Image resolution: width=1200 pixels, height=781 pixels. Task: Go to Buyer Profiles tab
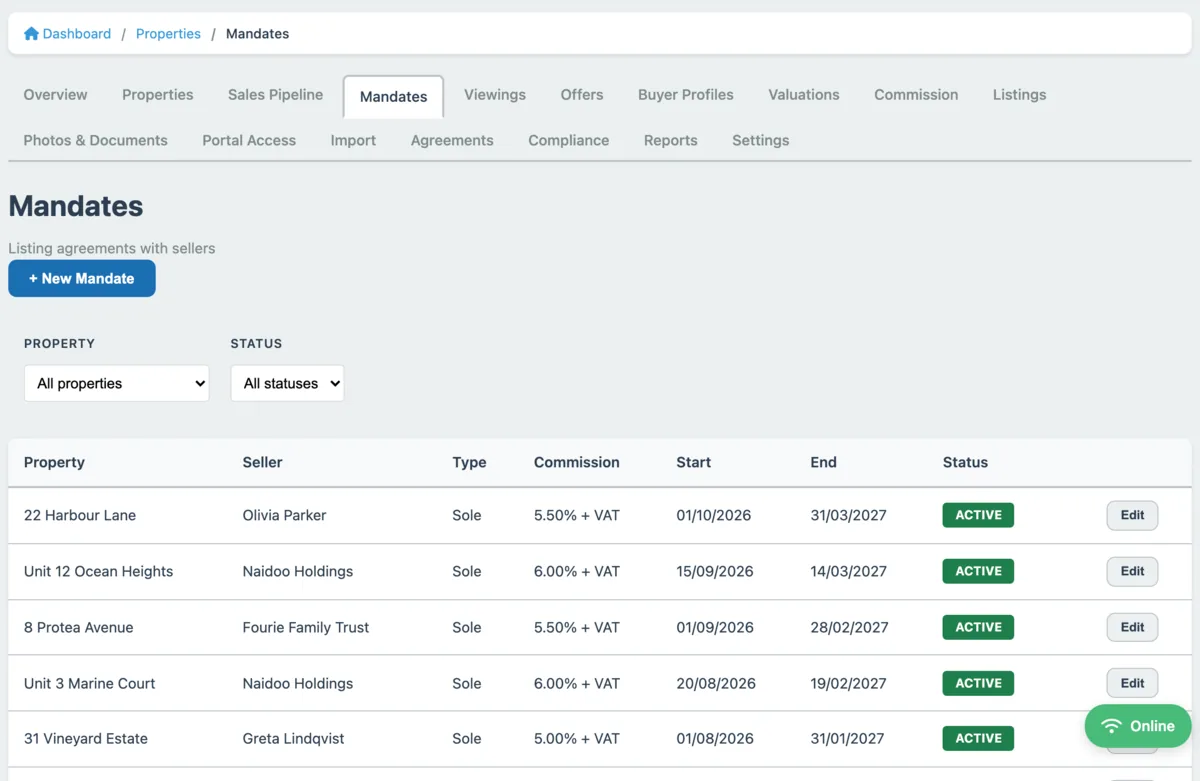coord(686,95)
